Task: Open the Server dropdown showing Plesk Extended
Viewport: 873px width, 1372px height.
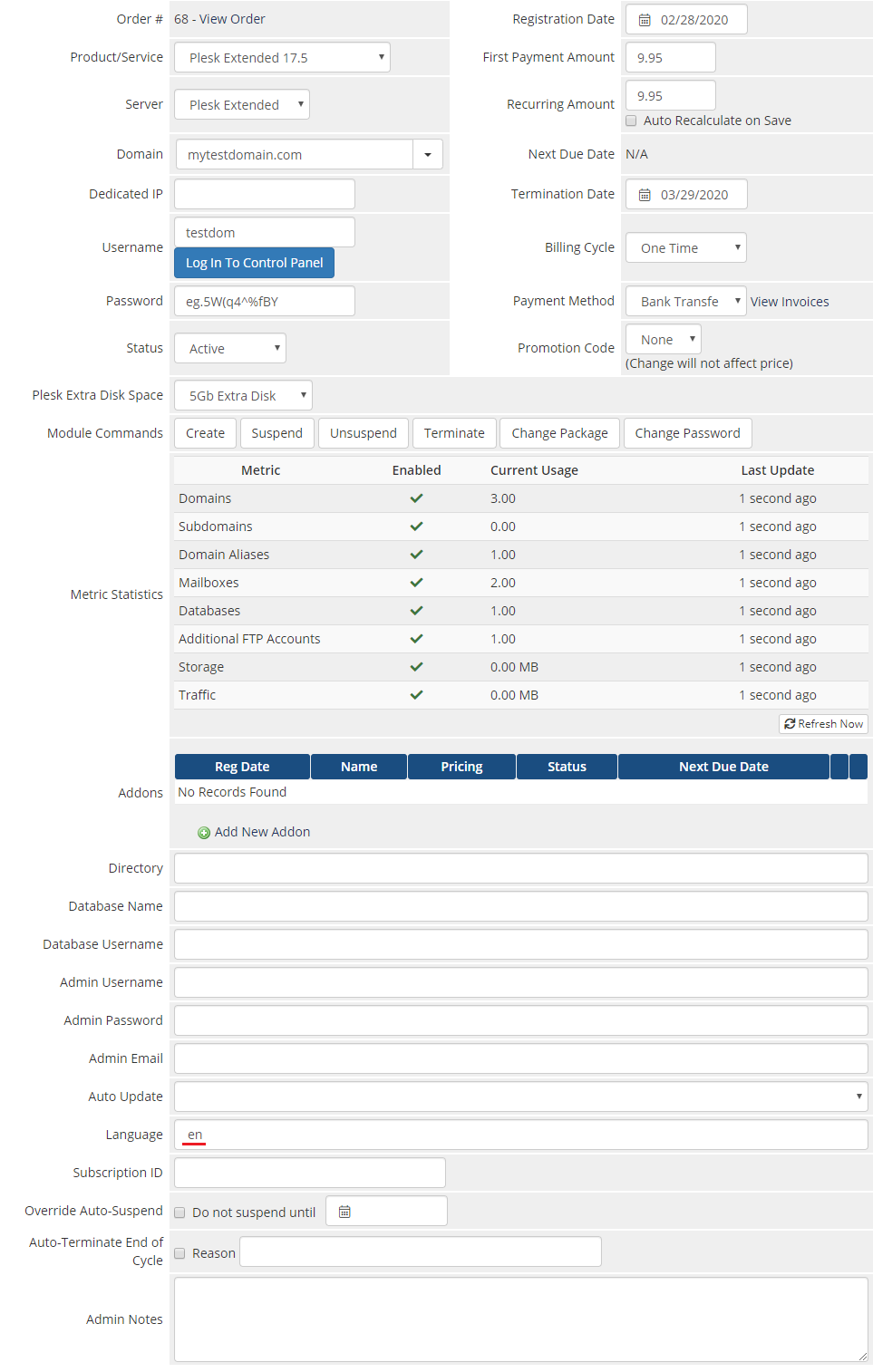Action: tap(242, 104)
